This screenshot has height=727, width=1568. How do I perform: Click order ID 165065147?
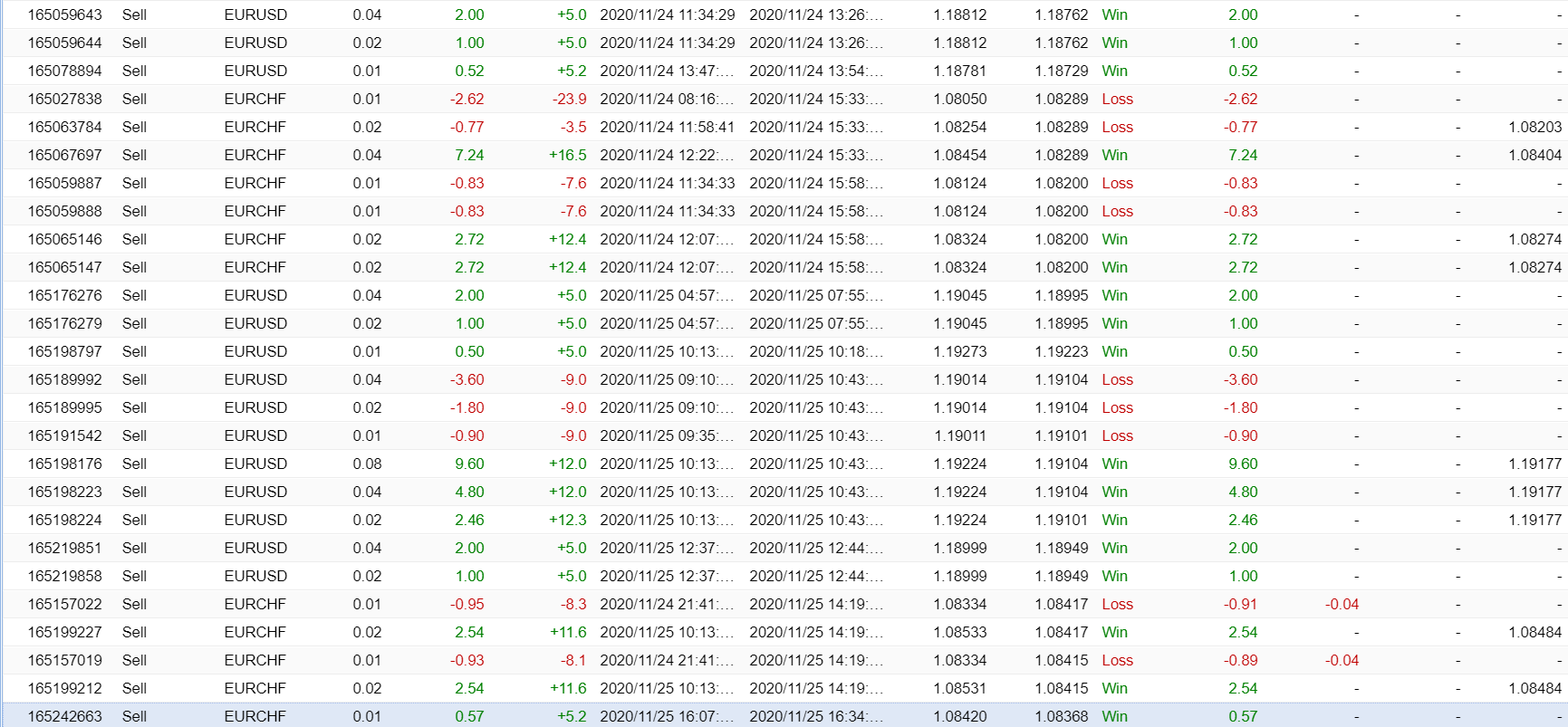(64, 267)
